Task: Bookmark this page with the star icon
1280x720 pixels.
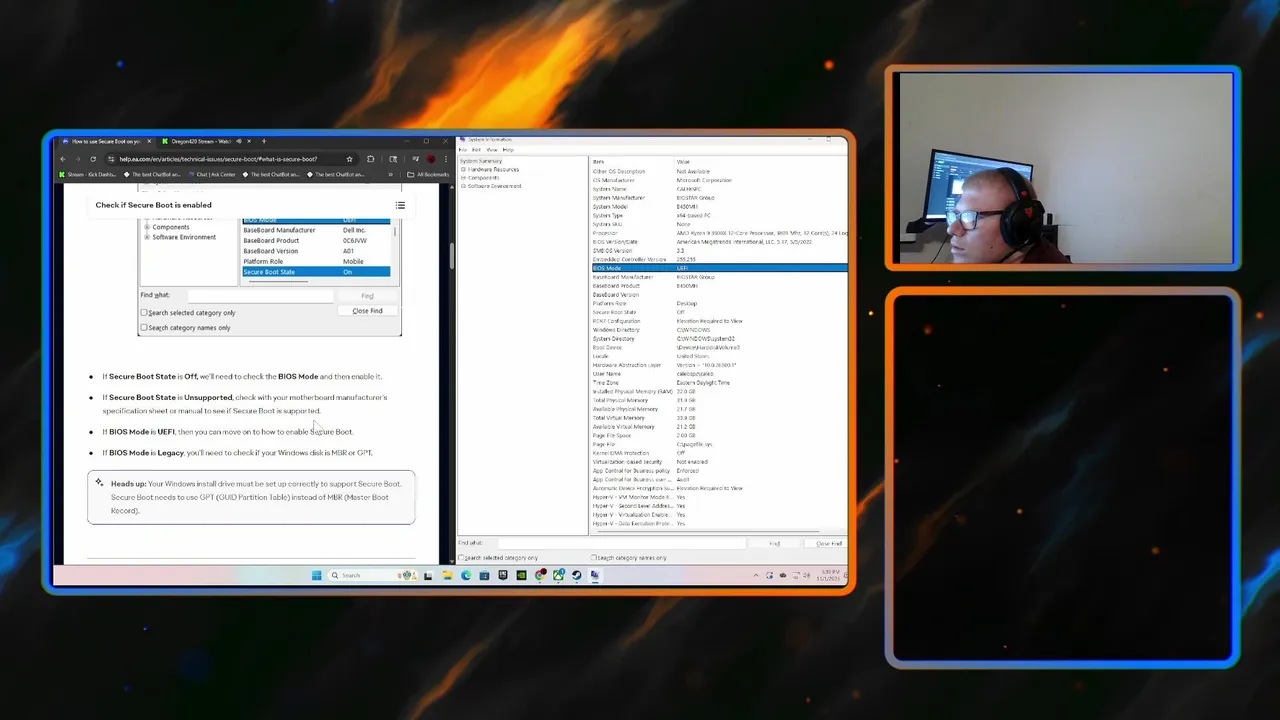Action: tap(350, 159)
